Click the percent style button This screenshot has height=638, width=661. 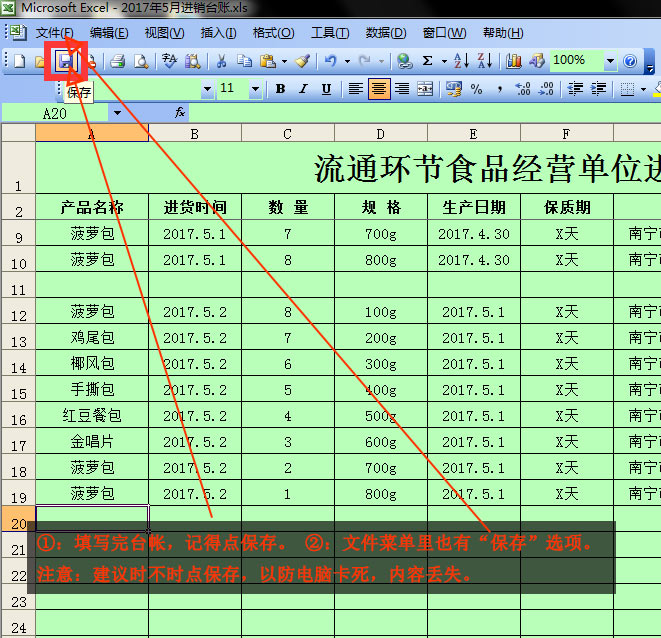[476, 89]
